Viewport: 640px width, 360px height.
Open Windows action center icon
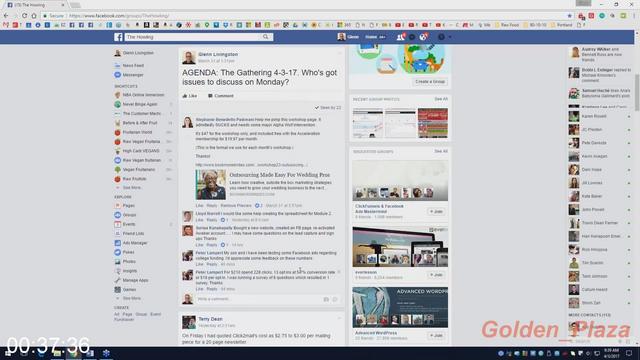pos(629,353)
